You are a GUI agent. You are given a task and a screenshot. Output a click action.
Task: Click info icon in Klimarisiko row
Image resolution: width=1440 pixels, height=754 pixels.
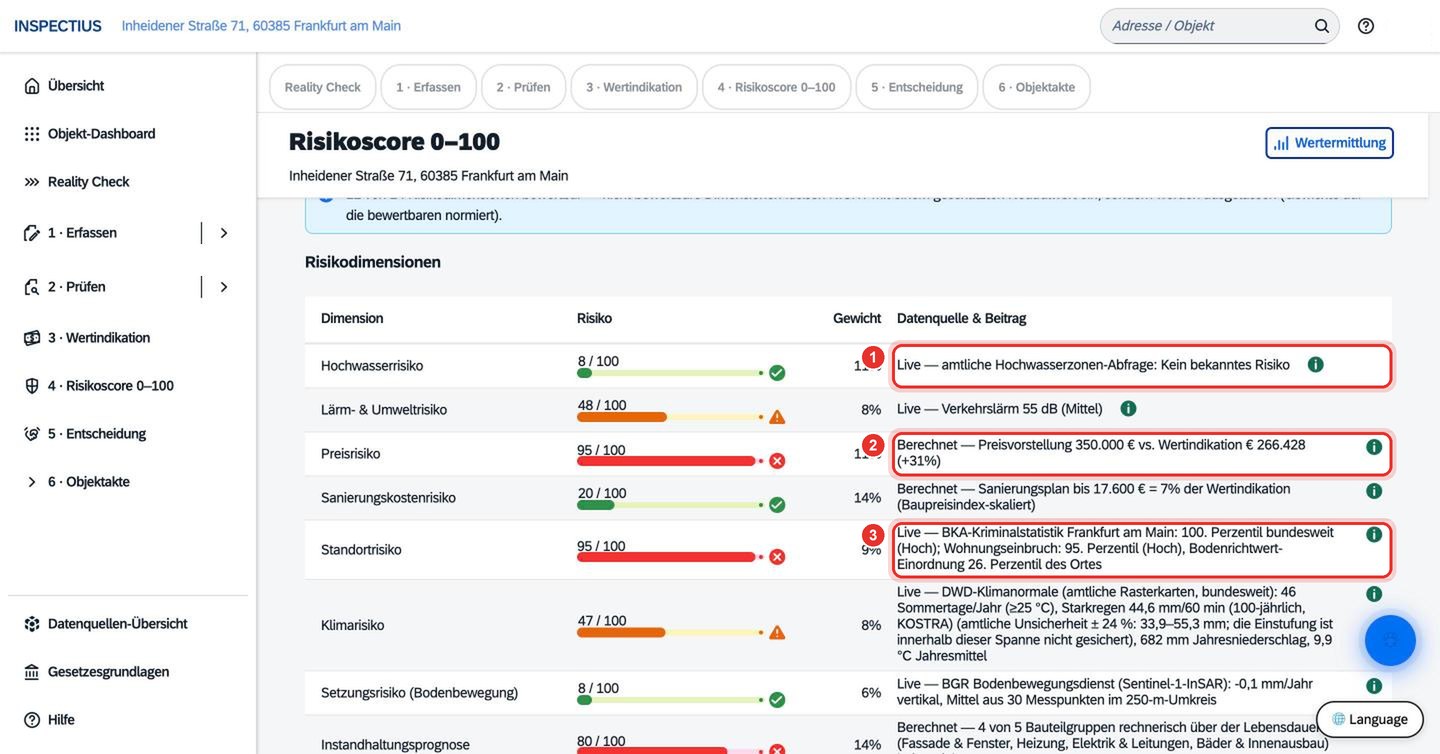(1374, 594)
